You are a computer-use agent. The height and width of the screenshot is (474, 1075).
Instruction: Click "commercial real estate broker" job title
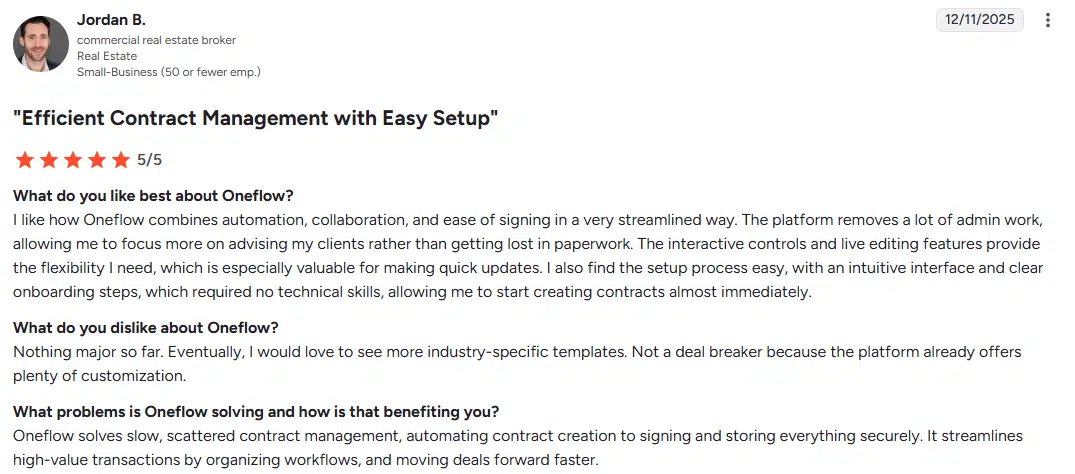pyautogui.click(x=156, y=40)
